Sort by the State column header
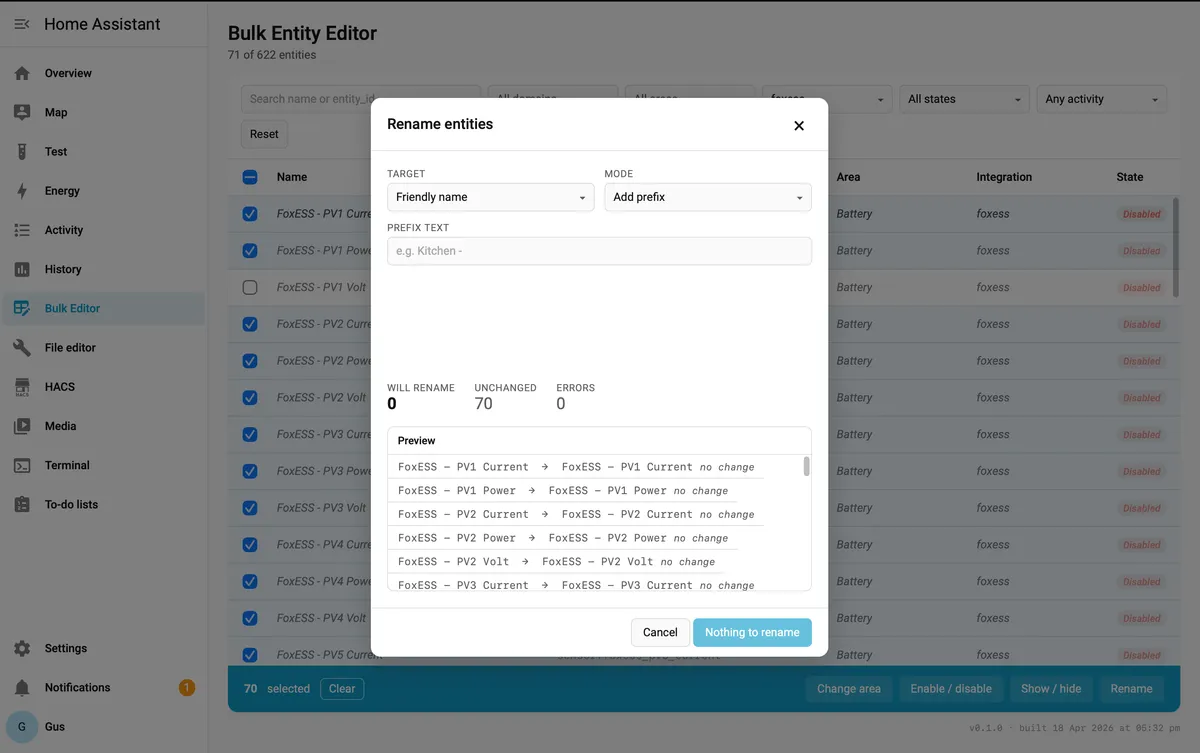Image resolution: width=1200 pixels, height=753 pixels. click(1130, 177)
